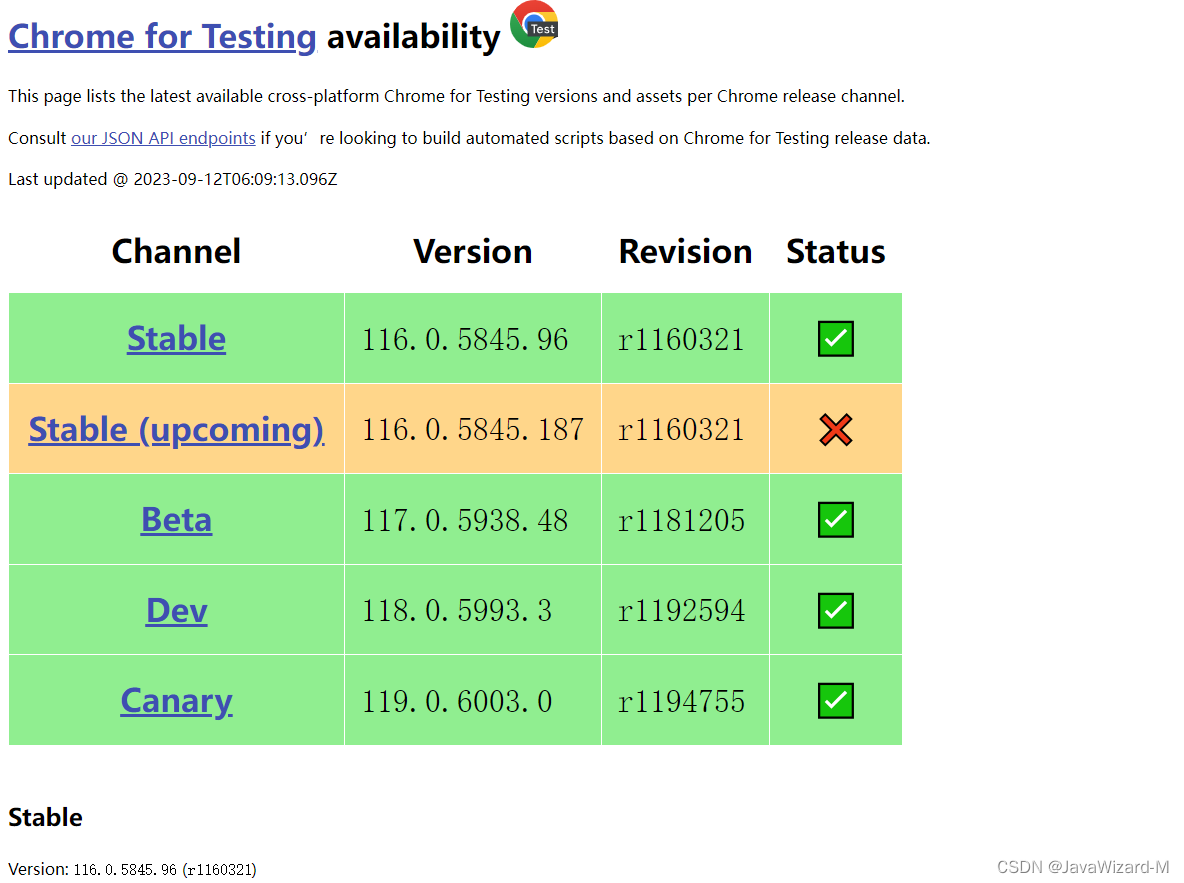The width and height of the screenshot is (1184, 883).
Task: Click the Version column header
Action: pos(473,252)
